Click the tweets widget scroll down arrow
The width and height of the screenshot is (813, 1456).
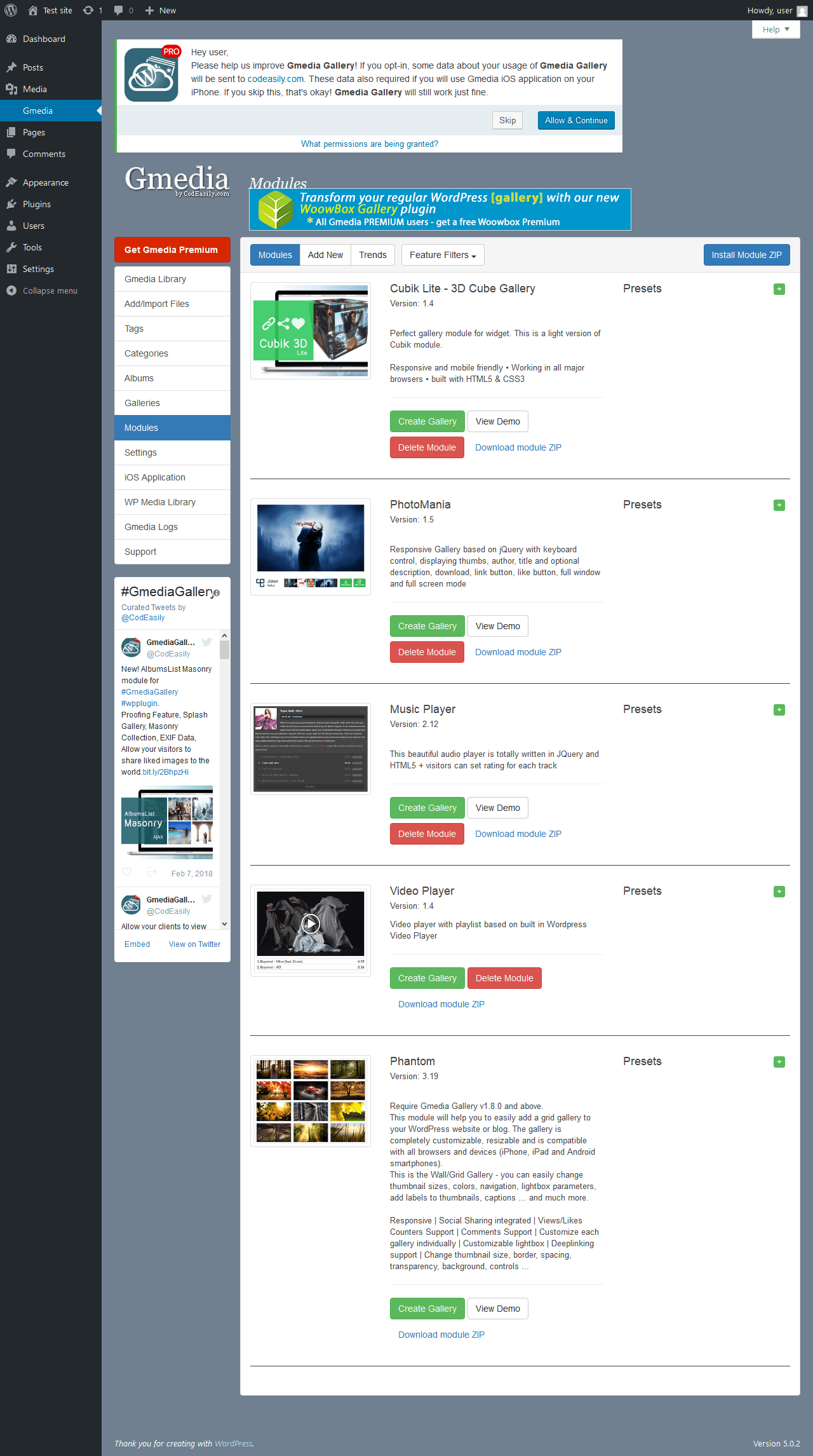224,924
